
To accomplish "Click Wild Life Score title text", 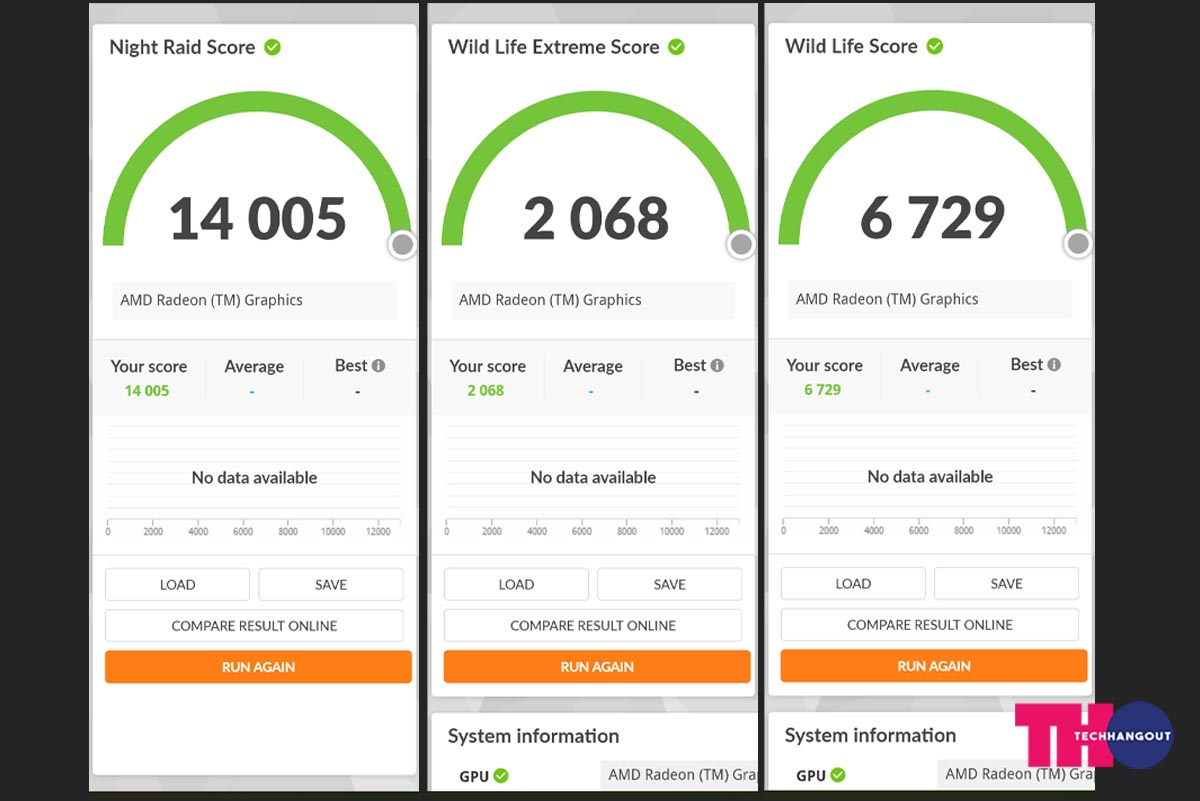I will click(851, 46).
